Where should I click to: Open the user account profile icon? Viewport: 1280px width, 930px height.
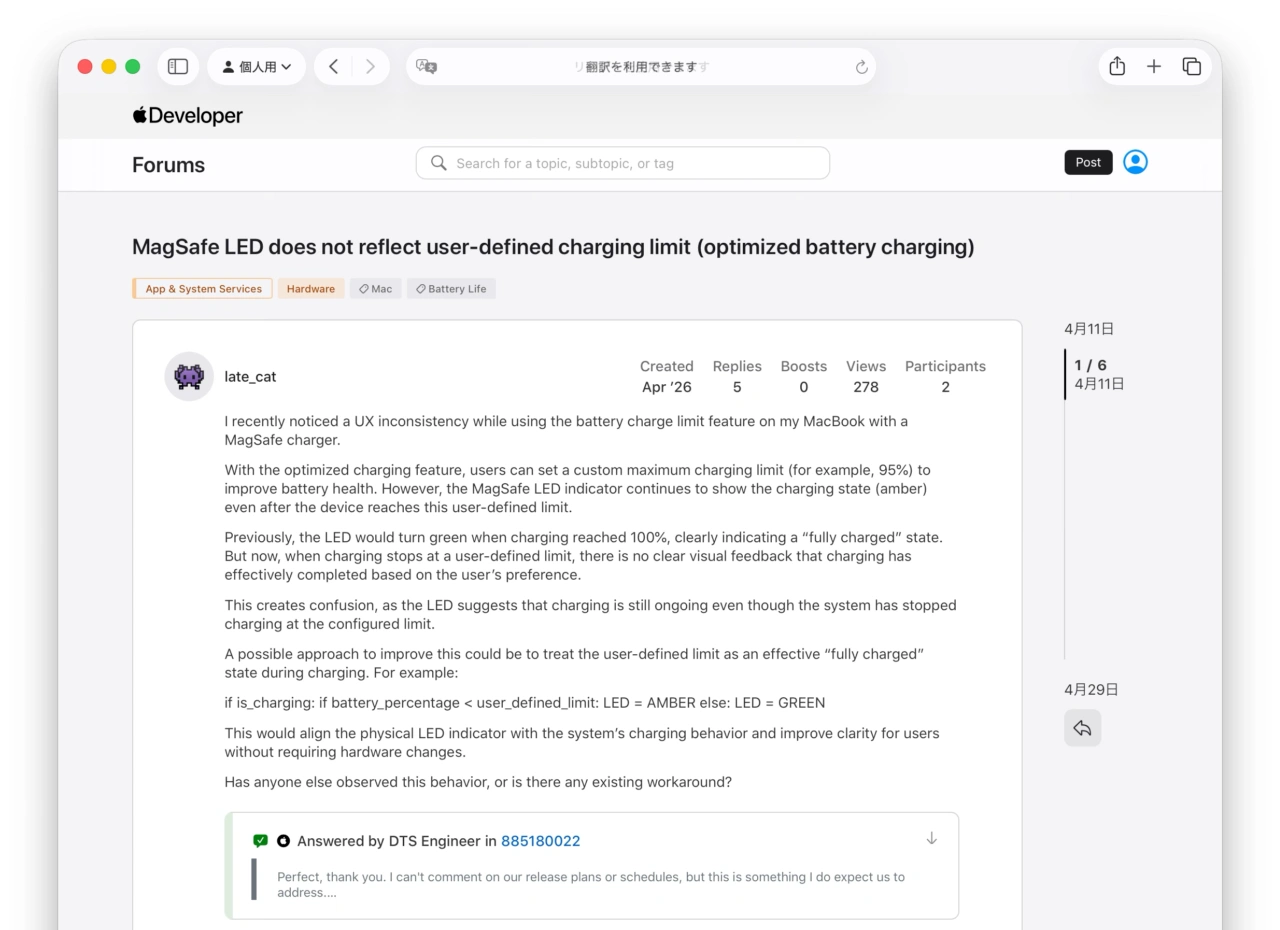1135,162
